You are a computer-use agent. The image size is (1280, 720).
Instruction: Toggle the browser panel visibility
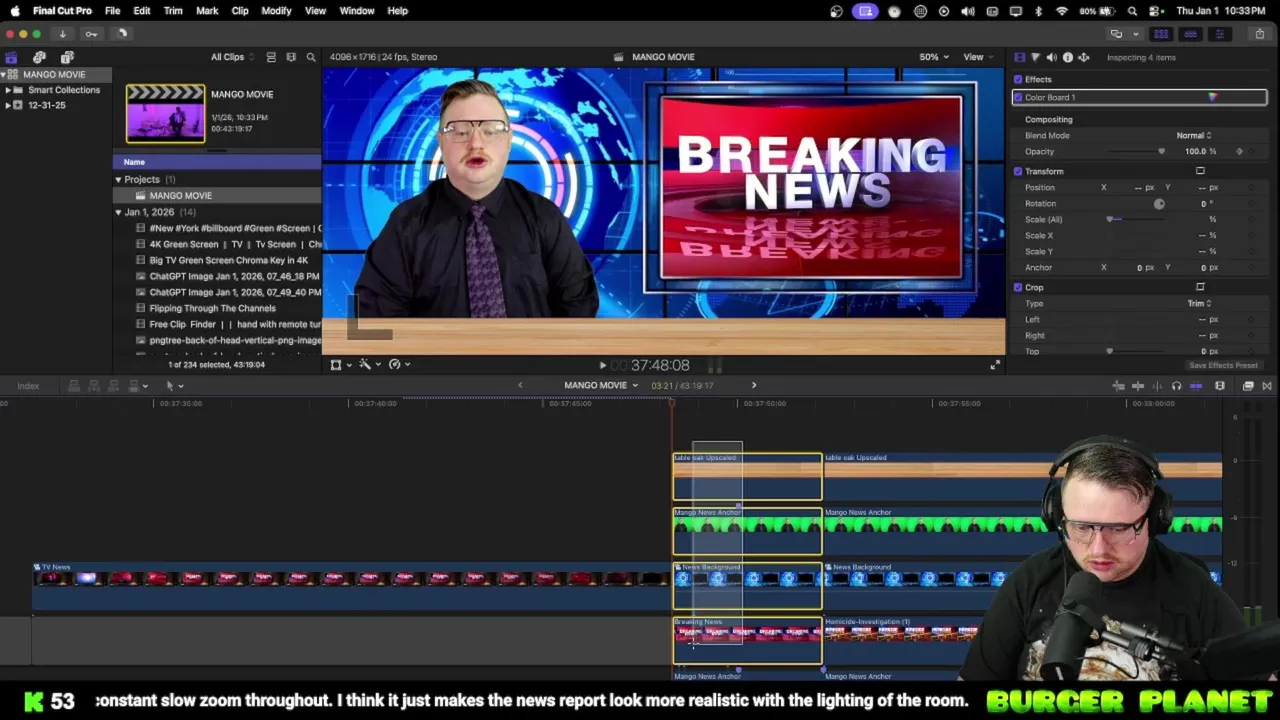(1161, 34)
